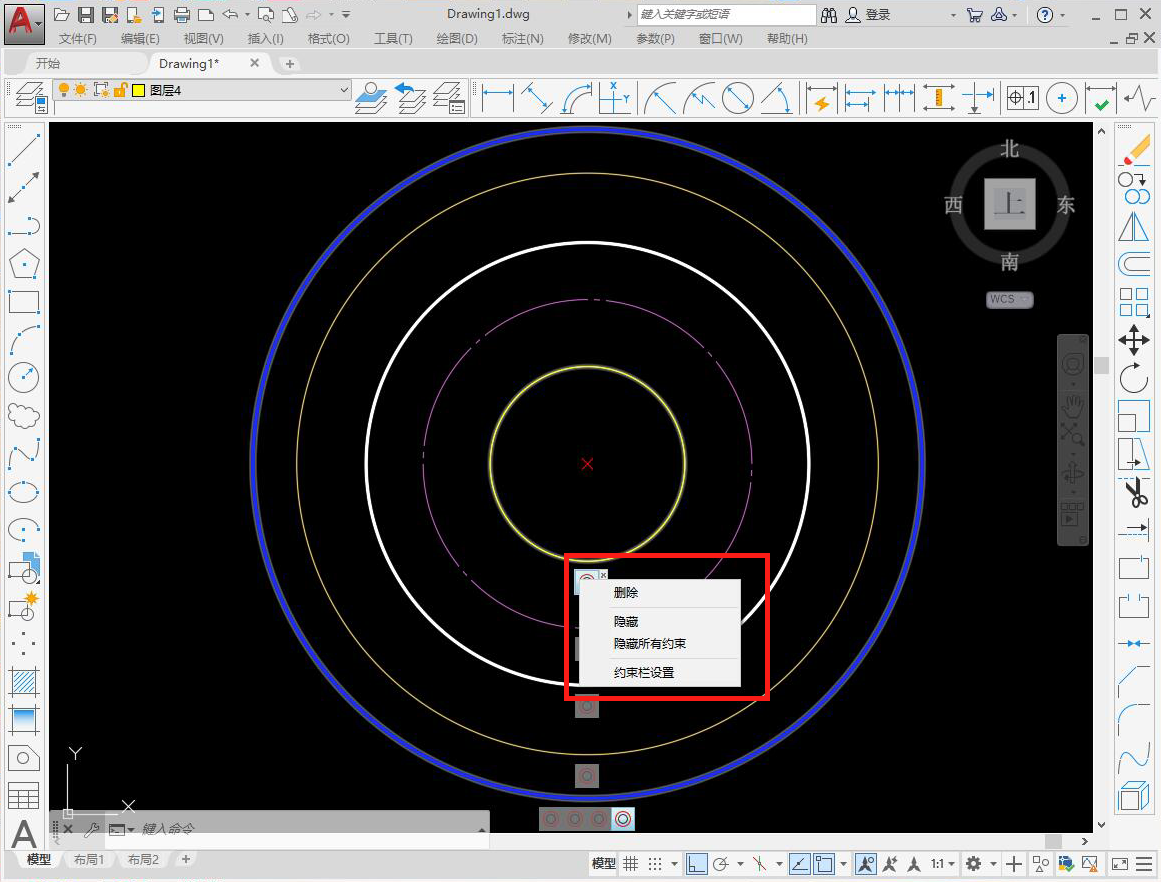The height and width of the screenshot is (882, 1161).
Task: Toggle ortho mode in status bar
Action: (696, 863)
